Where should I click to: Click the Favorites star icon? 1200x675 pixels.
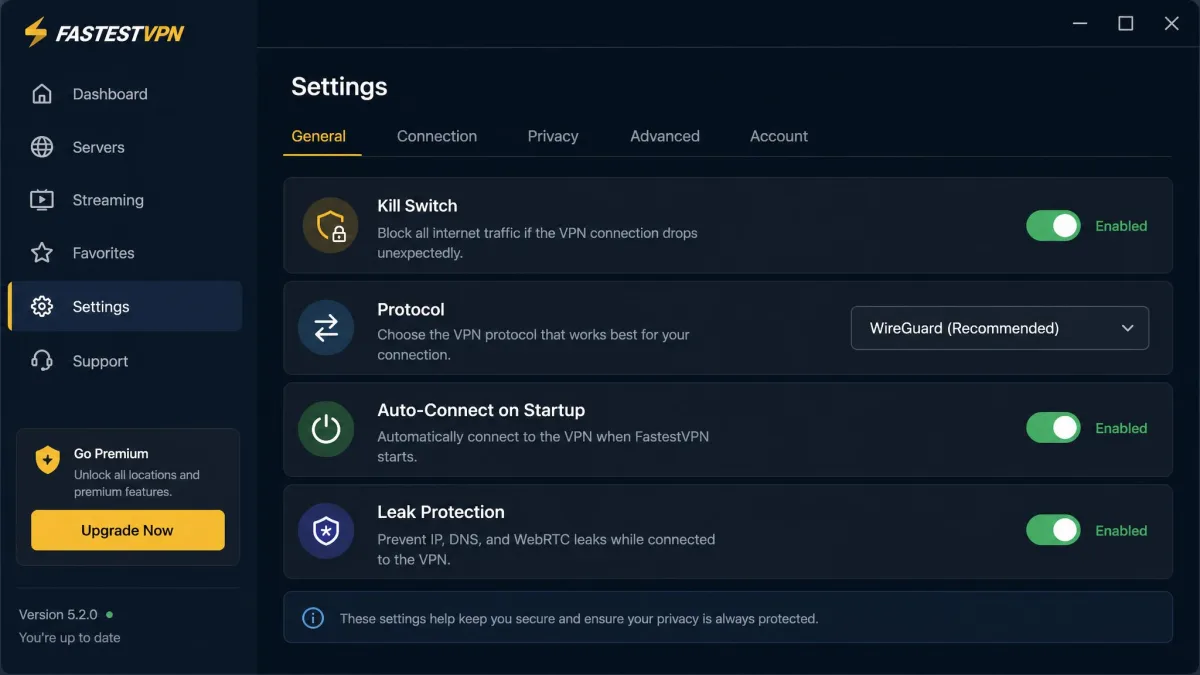coord(42,253)
